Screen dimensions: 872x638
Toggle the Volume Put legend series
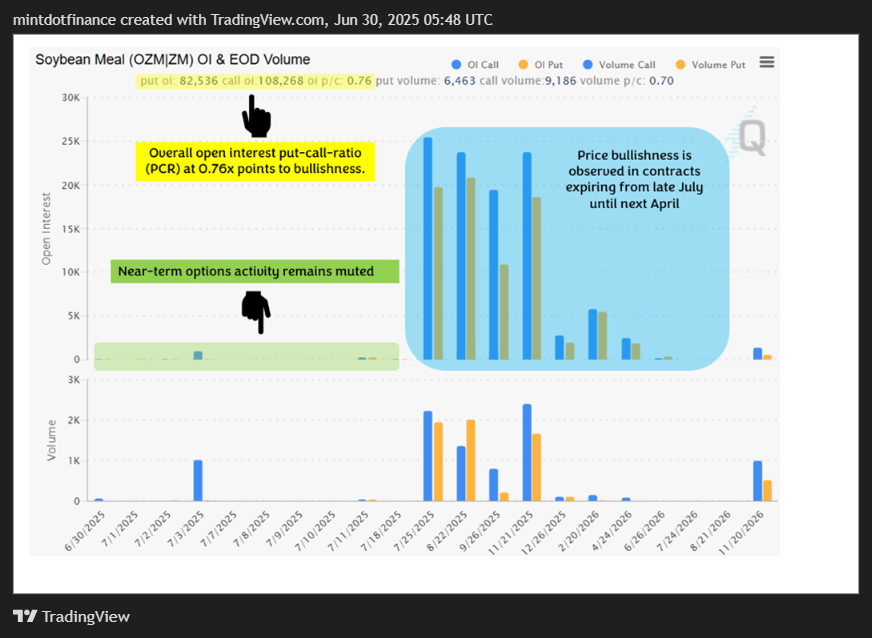[710, 65]
